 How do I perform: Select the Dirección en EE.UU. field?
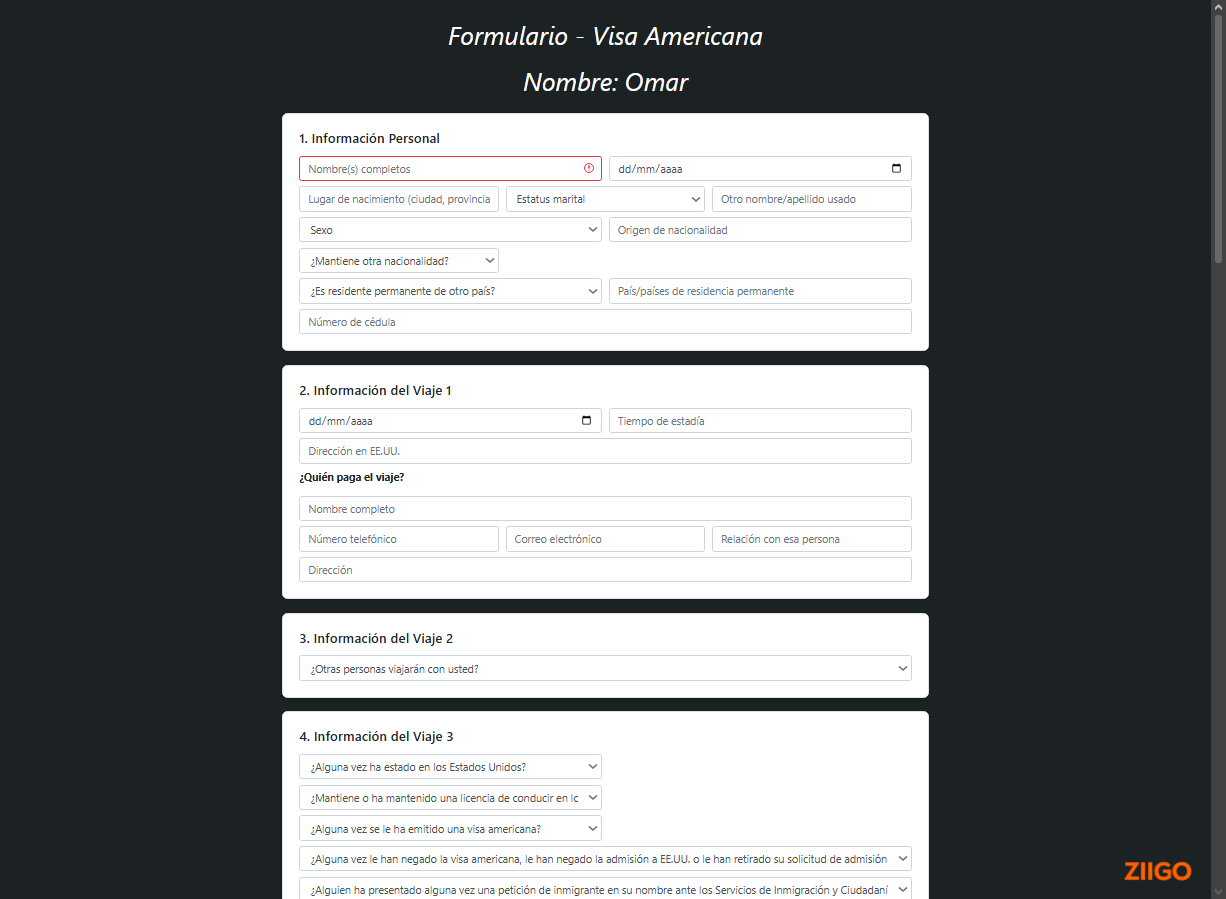[x=605, y=450]
